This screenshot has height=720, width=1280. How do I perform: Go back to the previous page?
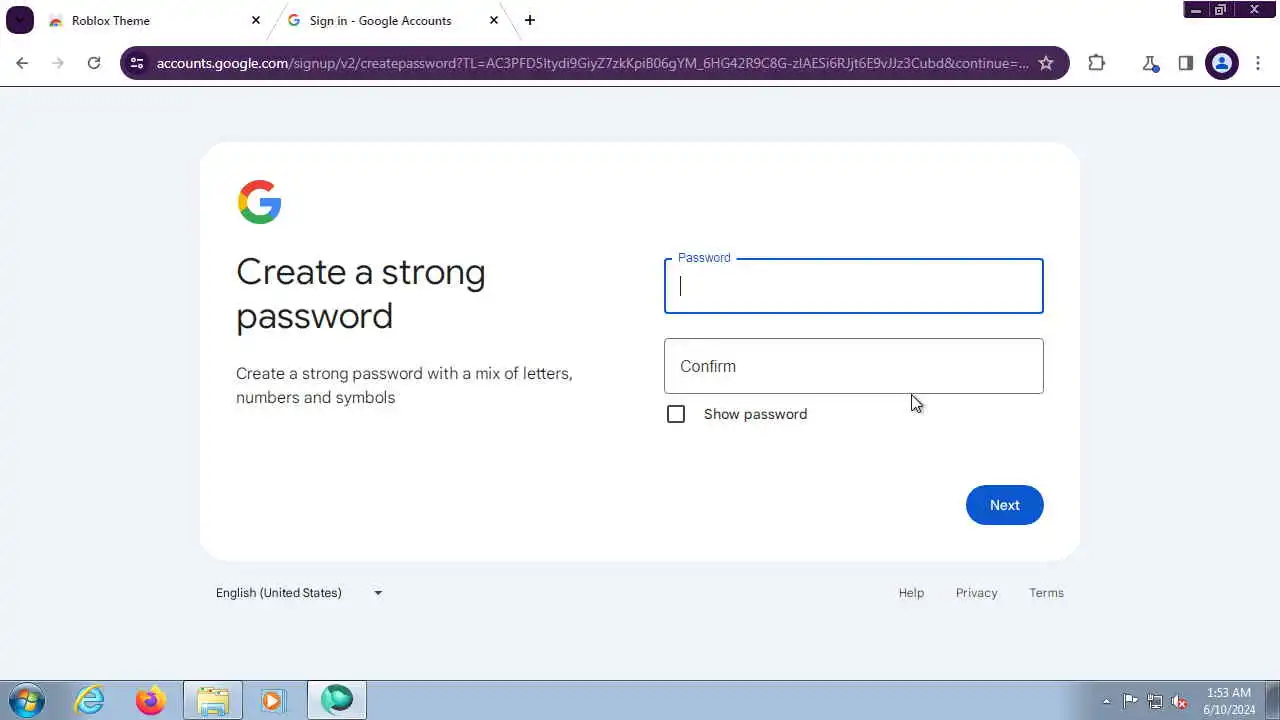[x=22, y=63]
